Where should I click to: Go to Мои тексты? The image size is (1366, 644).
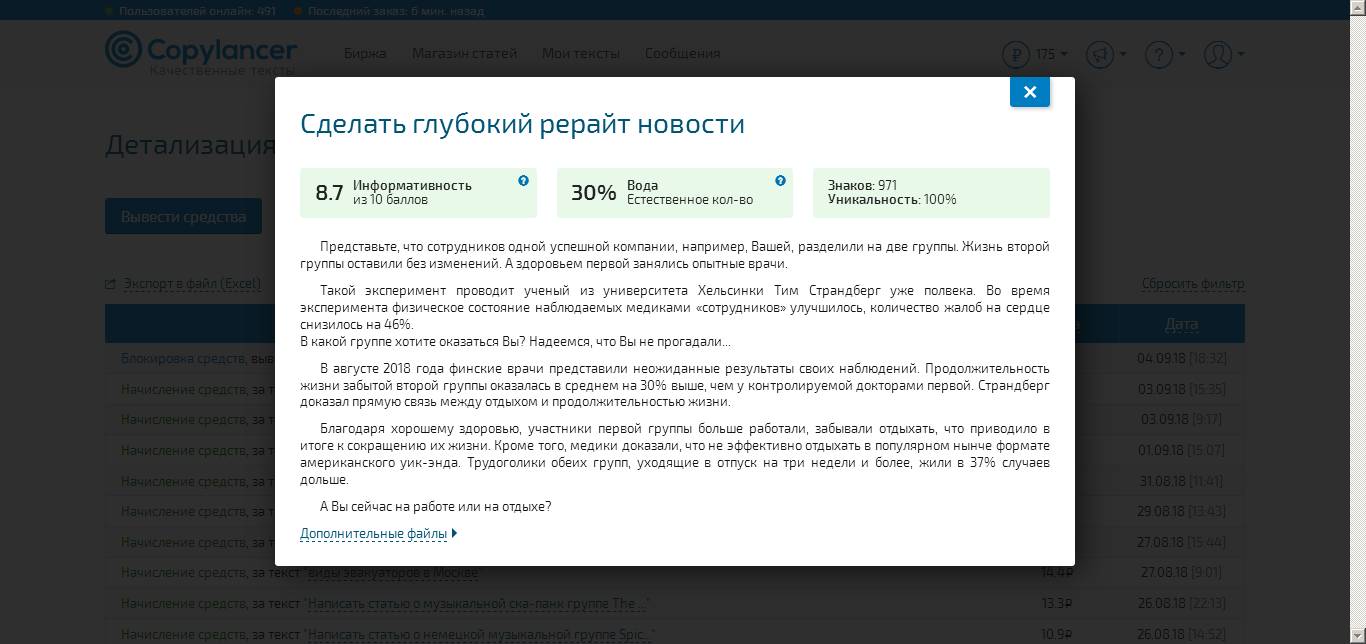pos(581,53)
